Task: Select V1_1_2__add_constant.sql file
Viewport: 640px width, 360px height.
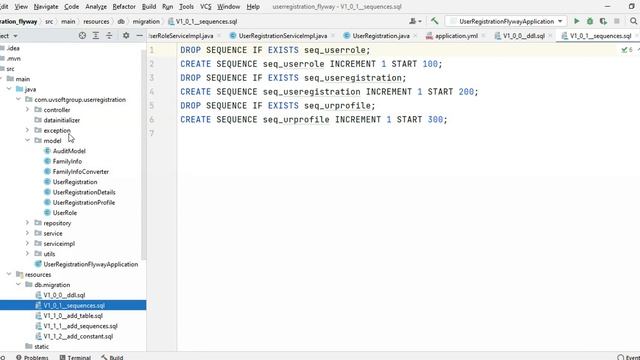Action: 78,336
